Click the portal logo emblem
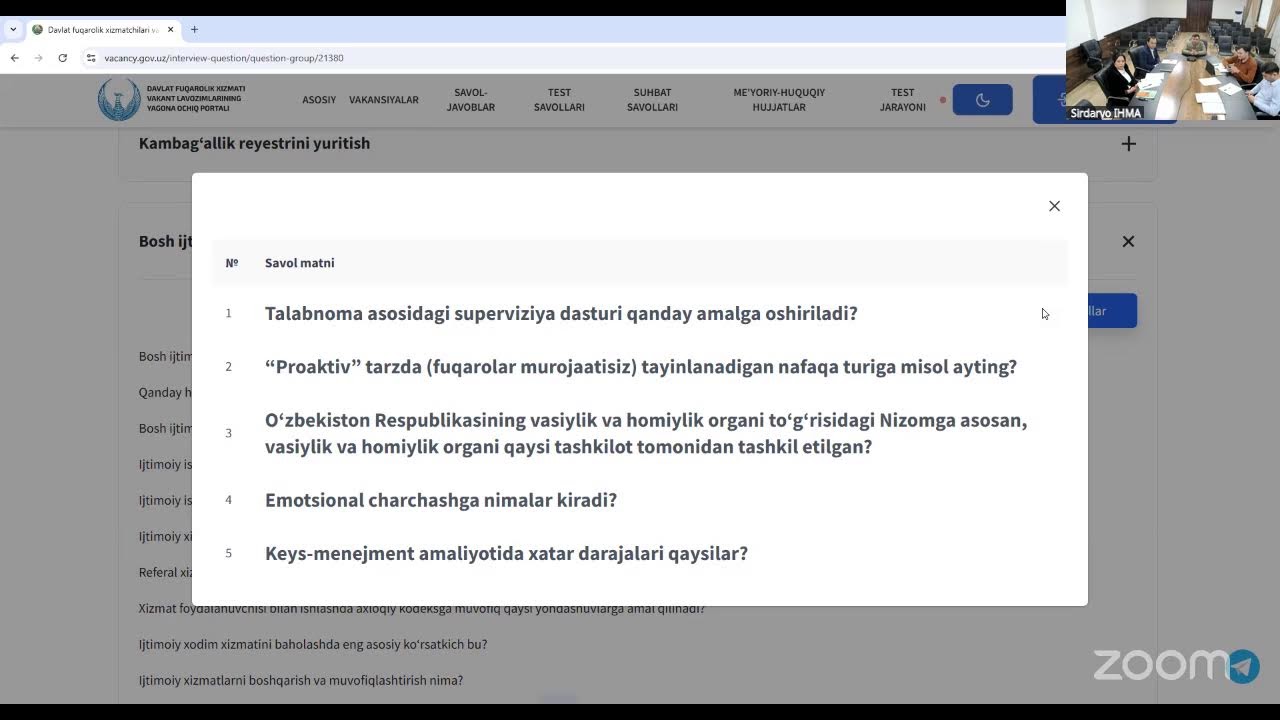This screenshot has height=720, width=1280. (x=119, y=99)
